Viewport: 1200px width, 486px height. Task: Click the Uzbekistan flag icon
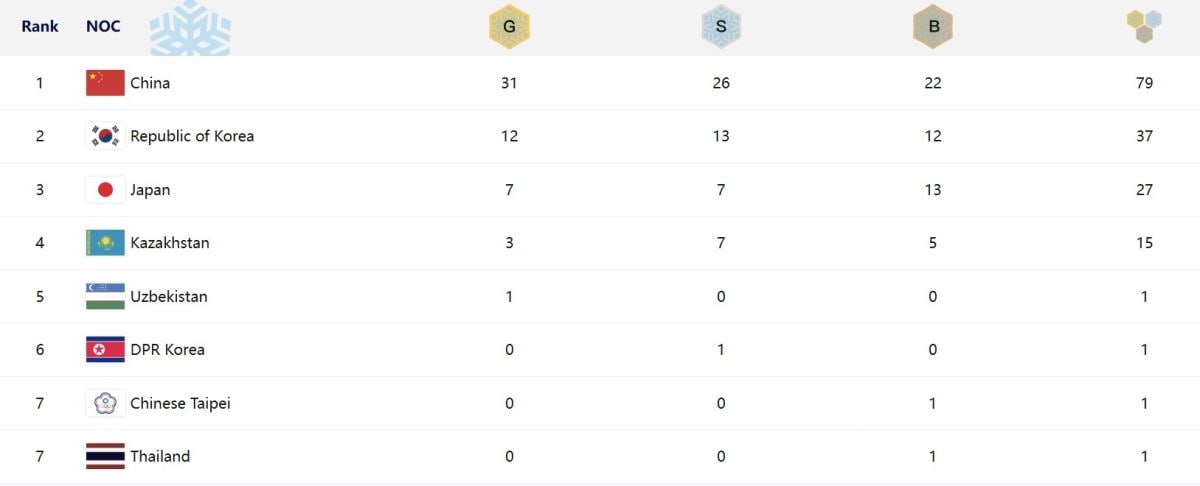(105, 296)
